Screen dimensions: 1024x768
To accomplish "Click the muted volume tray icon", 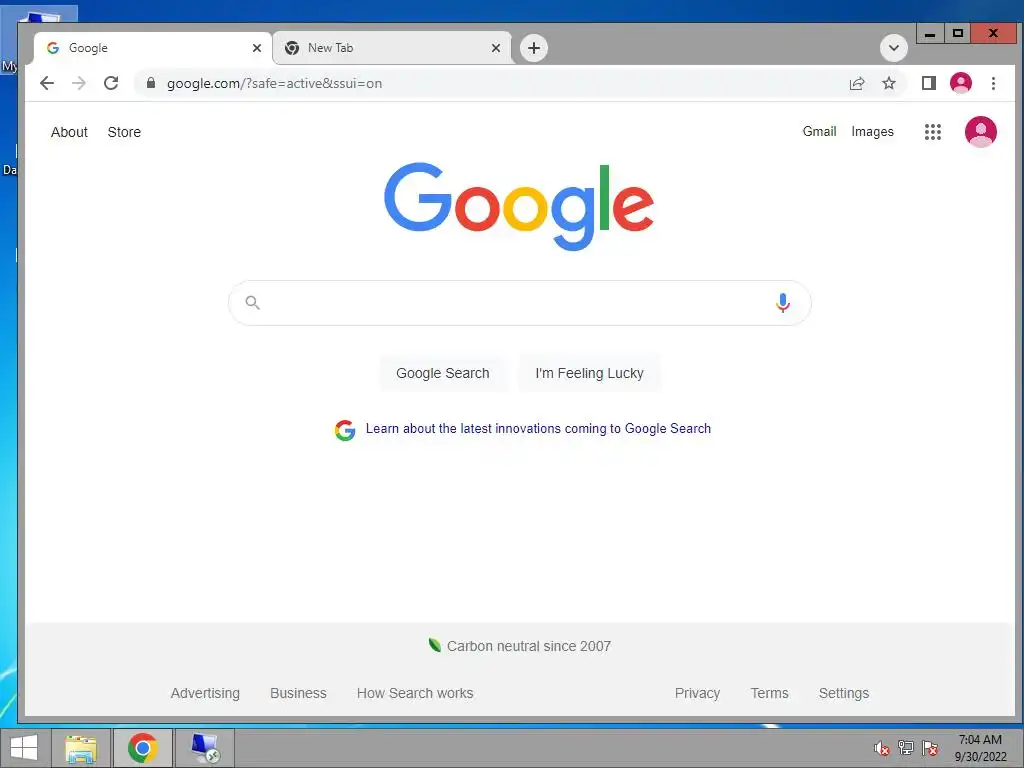I will pyautogui.click(x=881, y=748).
